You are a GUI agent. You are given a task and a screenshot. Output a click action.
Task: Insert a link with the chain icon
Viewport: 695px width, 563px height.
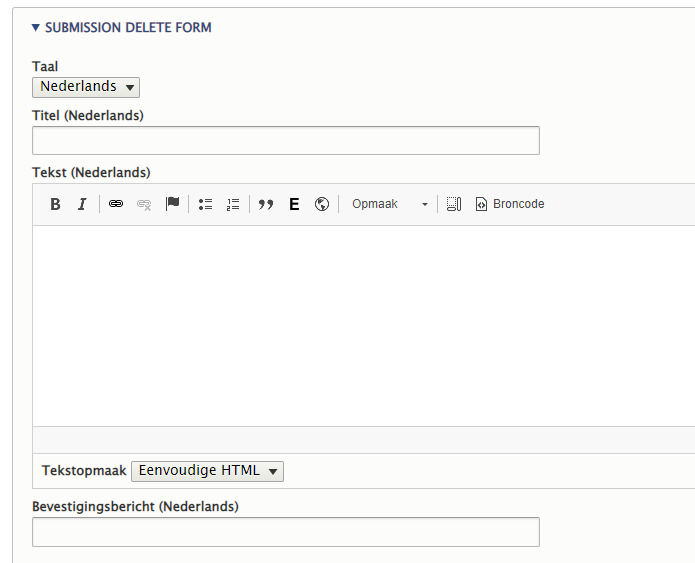pos(116,204)
